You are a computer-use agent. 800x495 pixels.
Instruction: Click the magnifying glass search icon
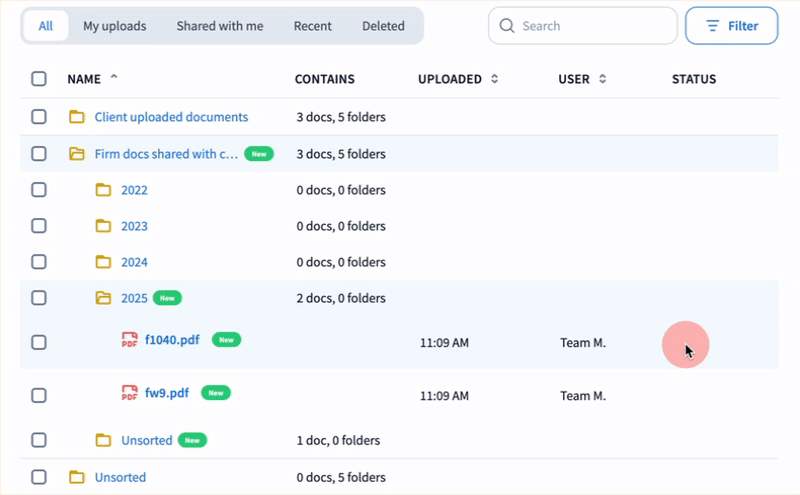point(507,26)
